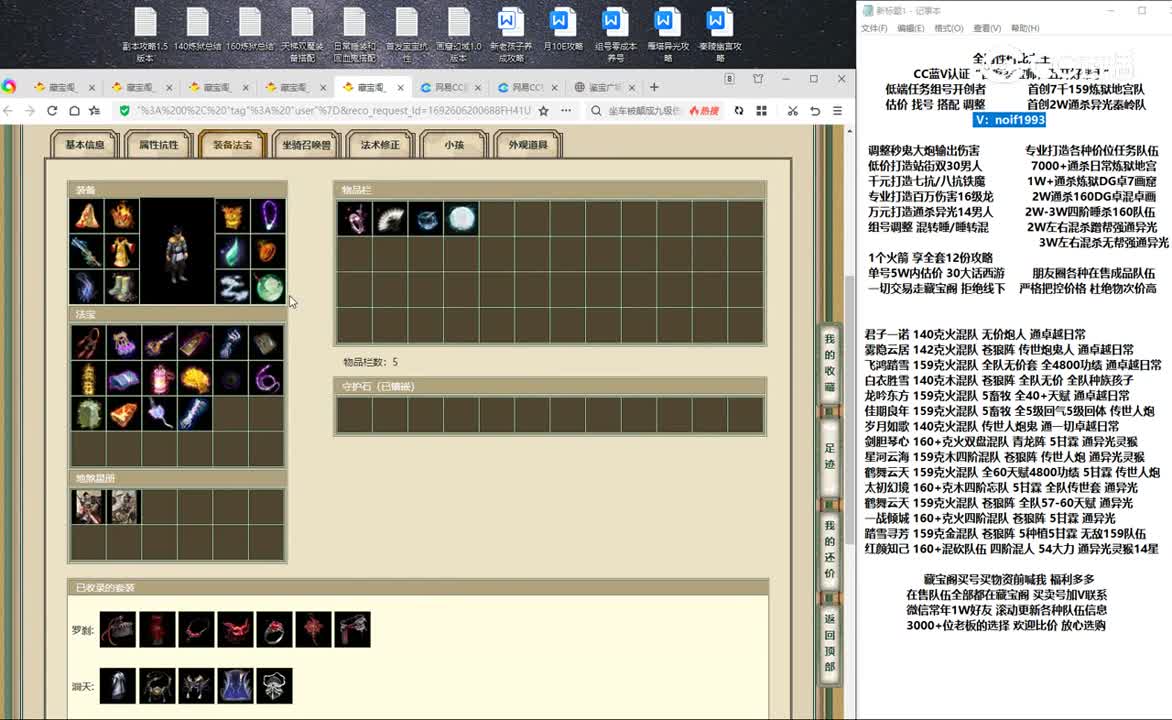The width and height of the screenshot is (1172, 720).
Task: Open the 基本信息 tab
Action: pyautogui.click(x=84, y=144)
